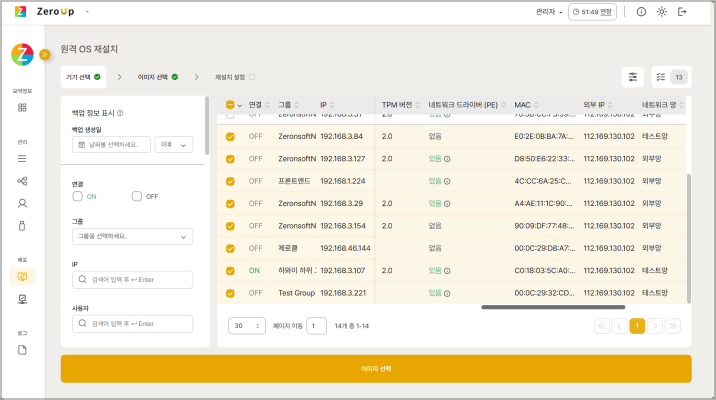
Task: Click the selected items checklist icon
Action: coord(659,76)
